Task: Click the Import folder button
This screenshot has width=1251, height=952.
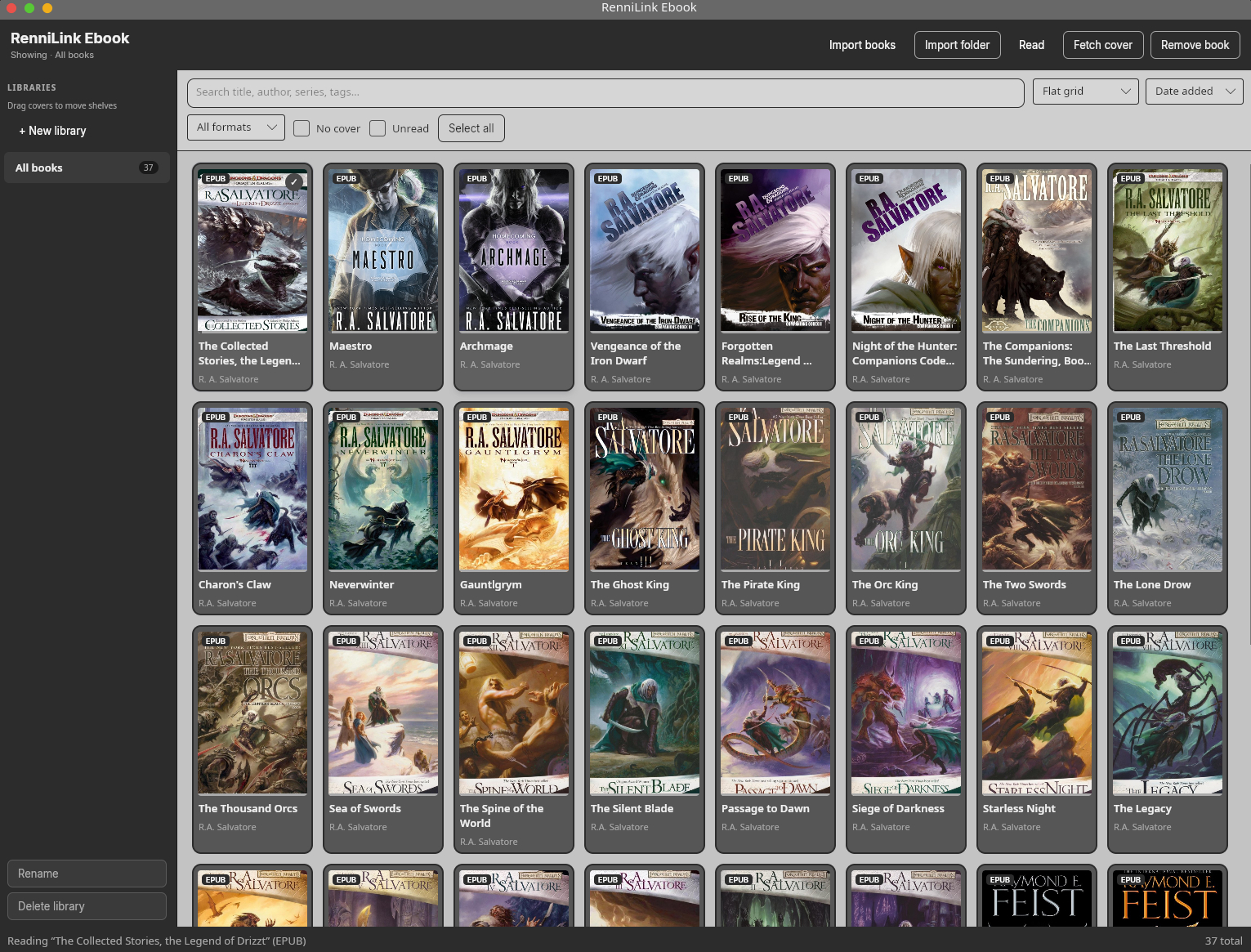Action: [x=957, y=45]
